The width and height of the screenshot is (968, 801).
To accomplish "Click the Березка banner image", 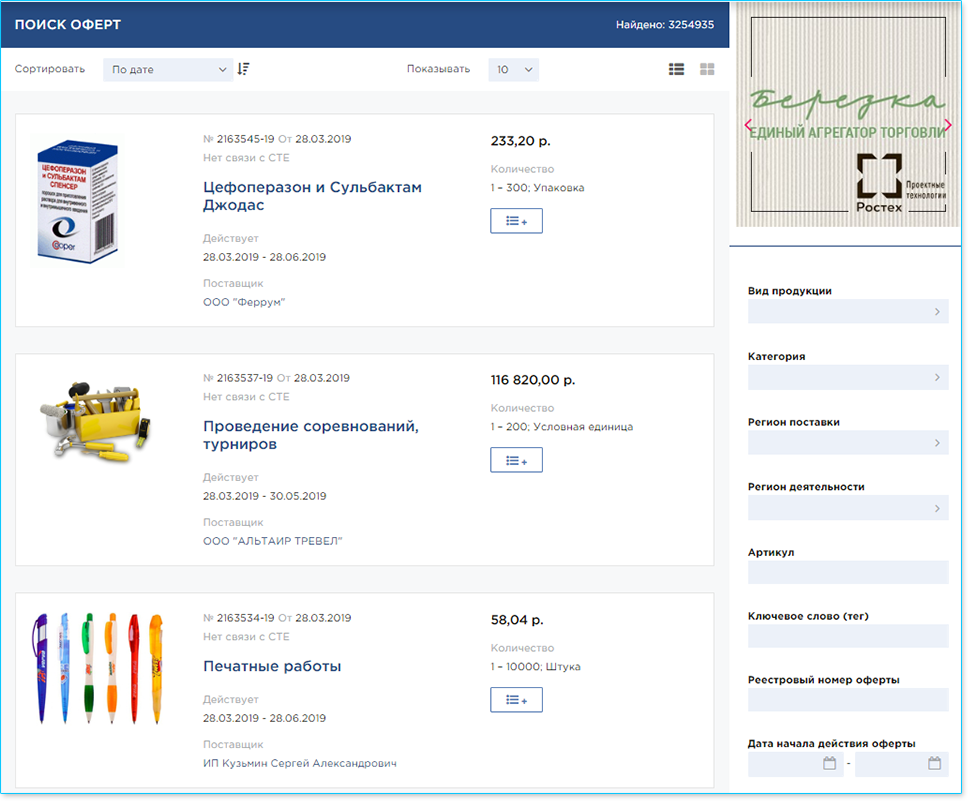I will [848, 114].
